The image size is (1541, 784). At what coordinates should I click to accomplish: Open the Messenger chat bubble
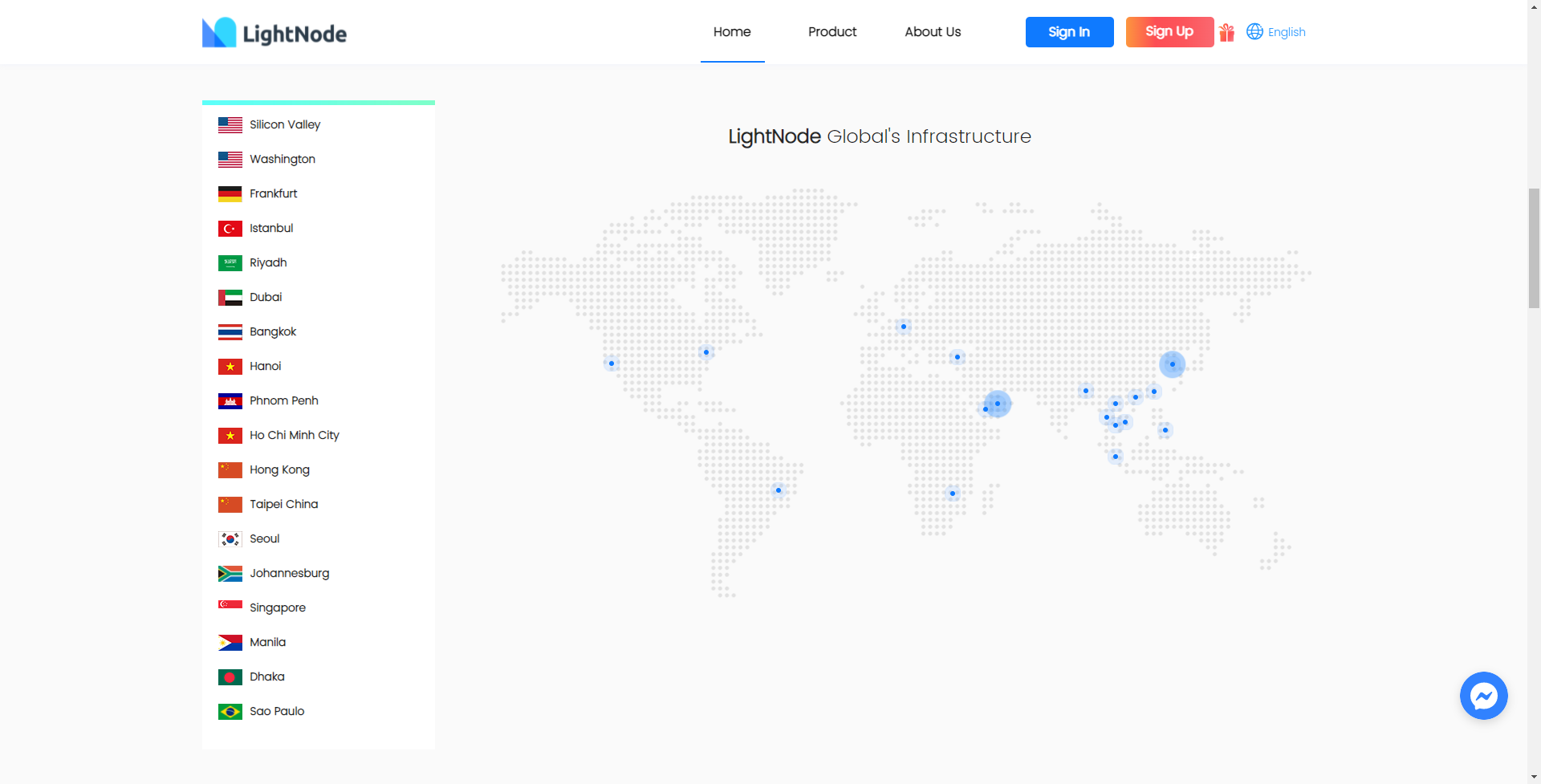pos(1483,695)
